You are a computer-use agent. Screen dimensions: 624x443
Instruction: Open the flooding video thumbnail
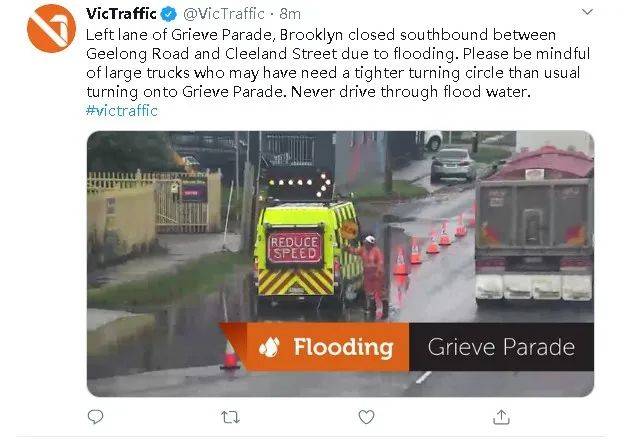pos(340,263)
